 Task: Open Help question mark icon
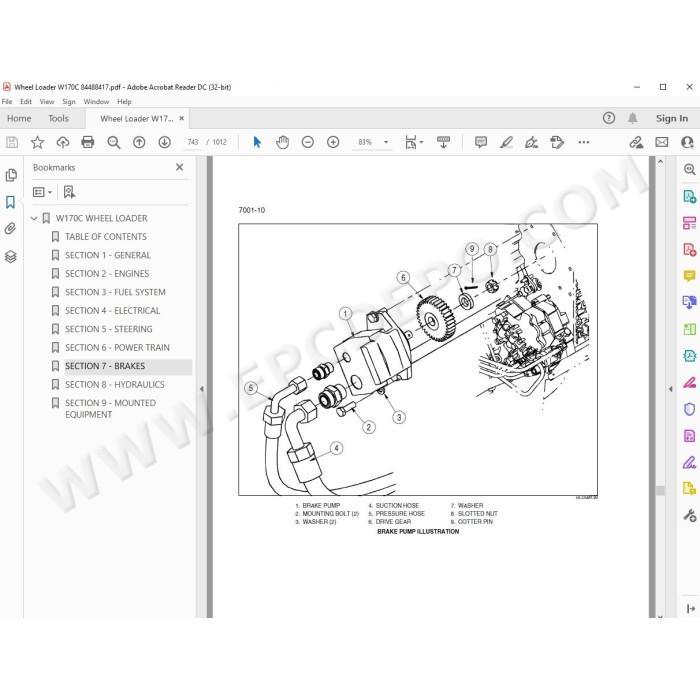click(x=609, y=118)
